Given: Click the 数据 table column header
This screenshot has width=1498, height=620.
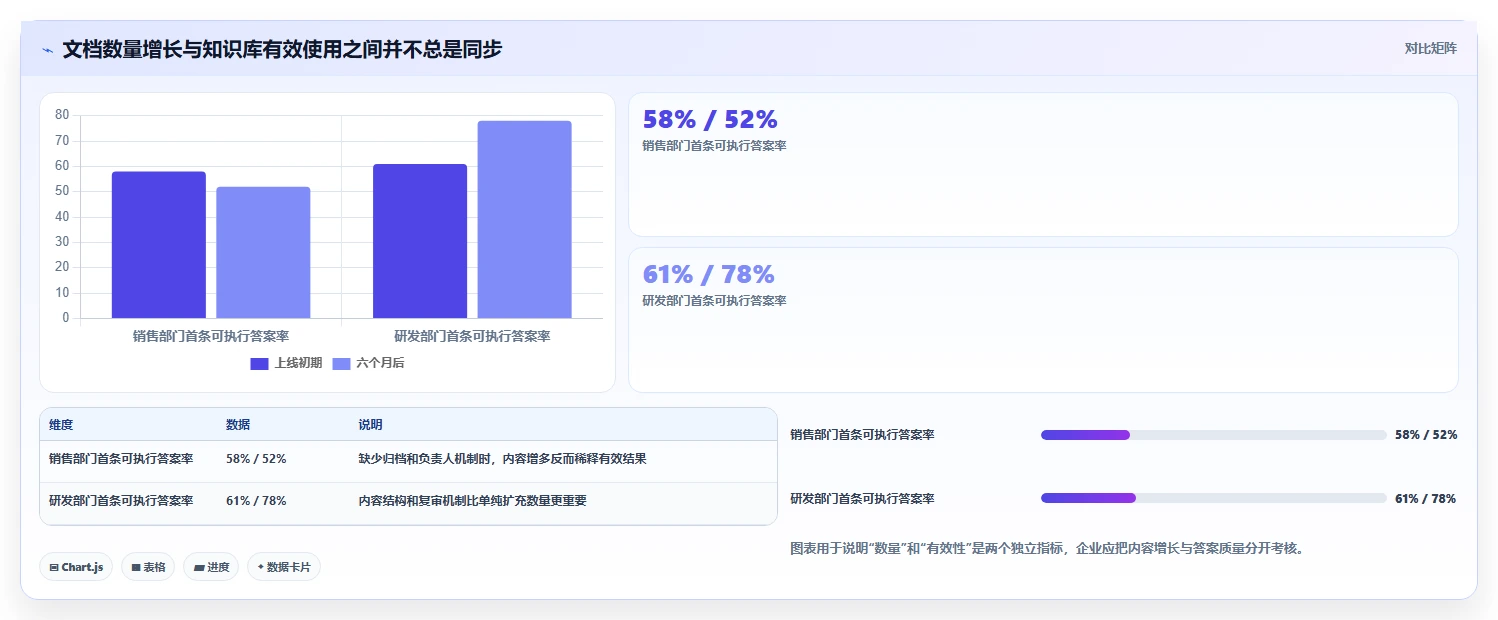Looking at the screenshot, I should point(238,425).
